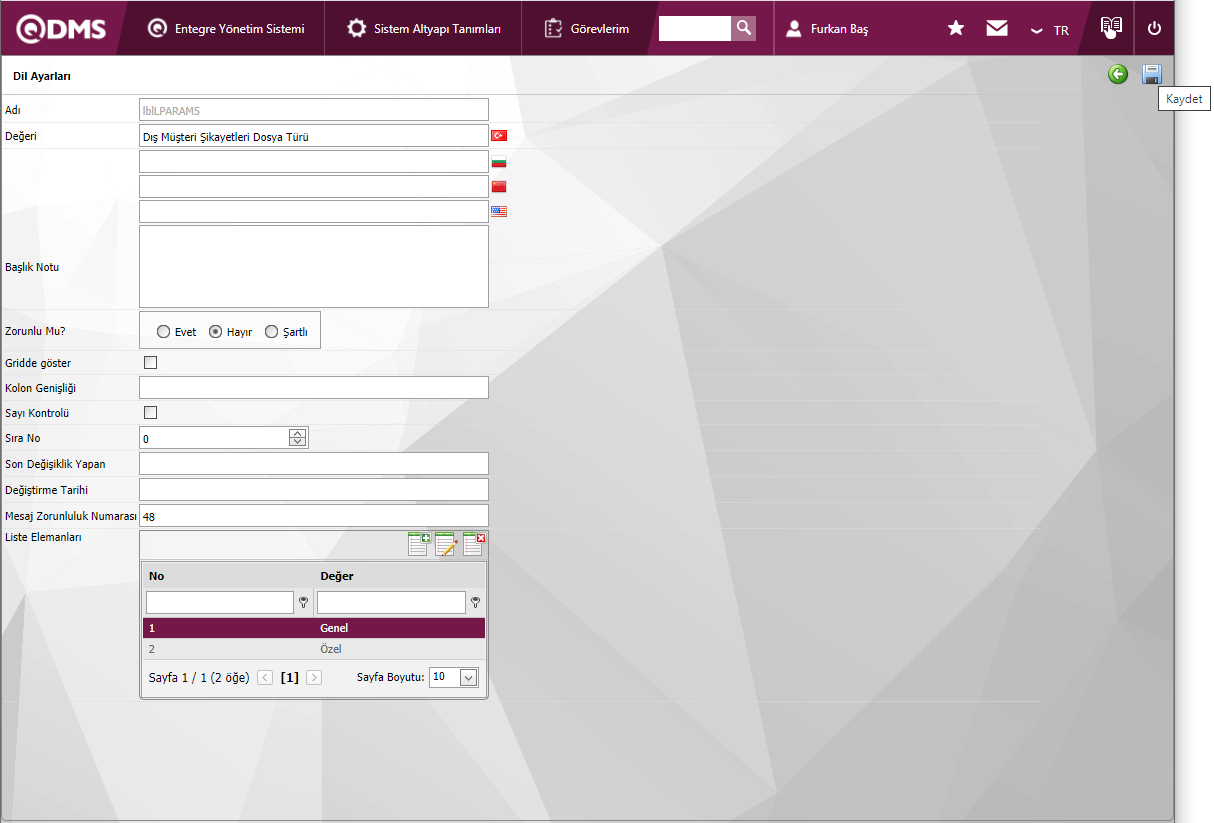Click the Chinese language value field
1214x823 pixels.
coord(314,186)
